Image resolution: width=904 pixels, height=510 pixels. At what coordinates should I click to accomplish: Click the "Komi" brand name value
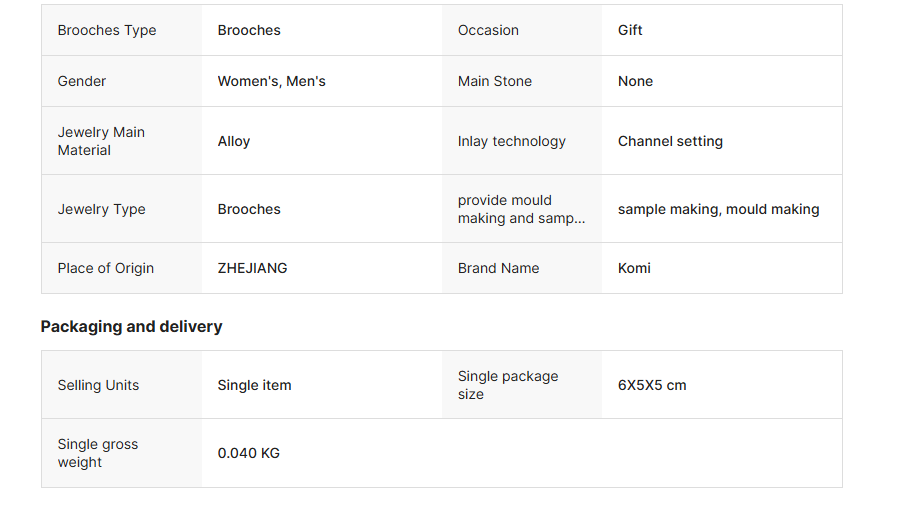(x=634, y=268)
